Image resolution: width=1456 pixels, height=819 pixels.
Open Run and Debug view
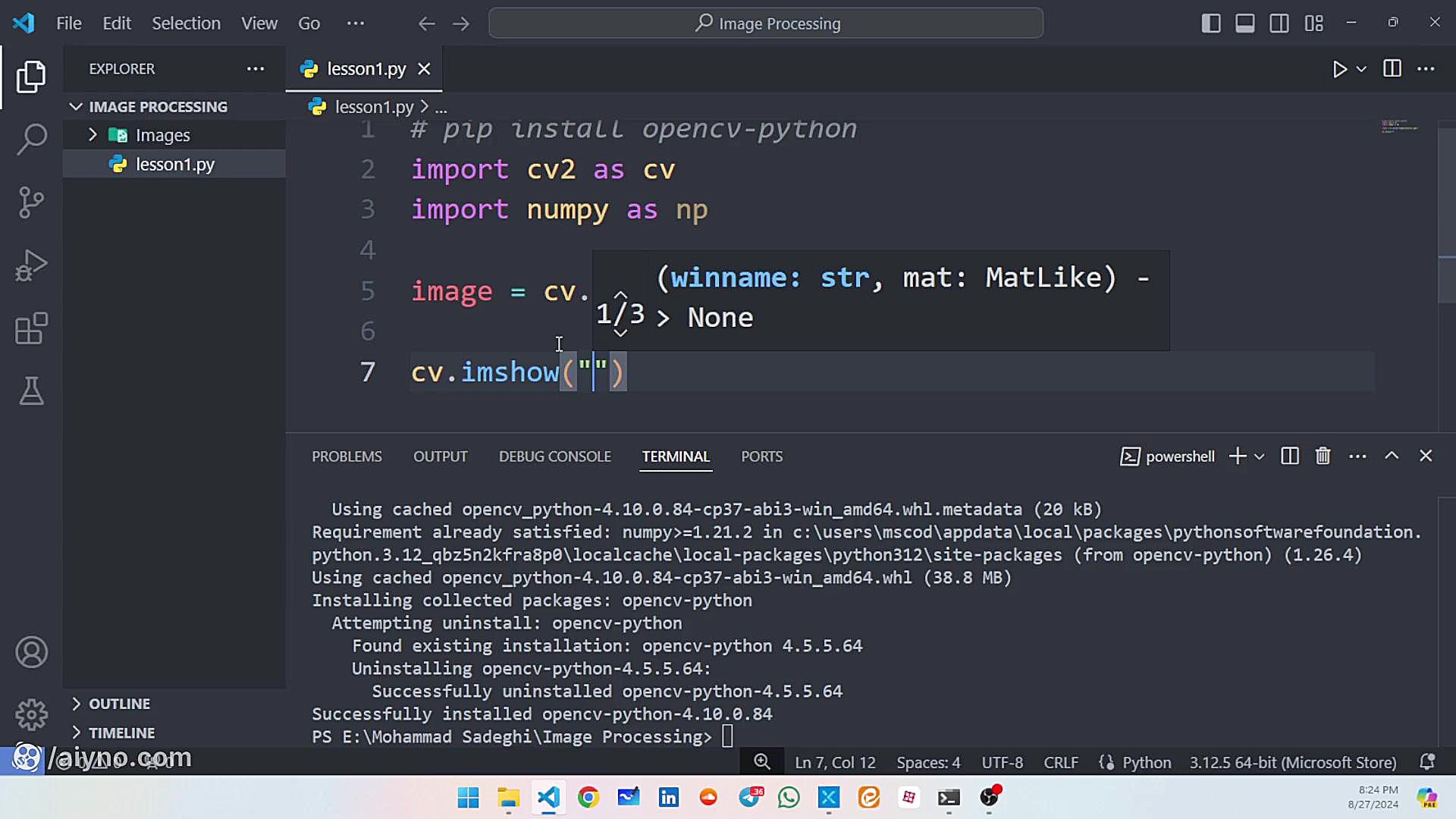(31, 265)
